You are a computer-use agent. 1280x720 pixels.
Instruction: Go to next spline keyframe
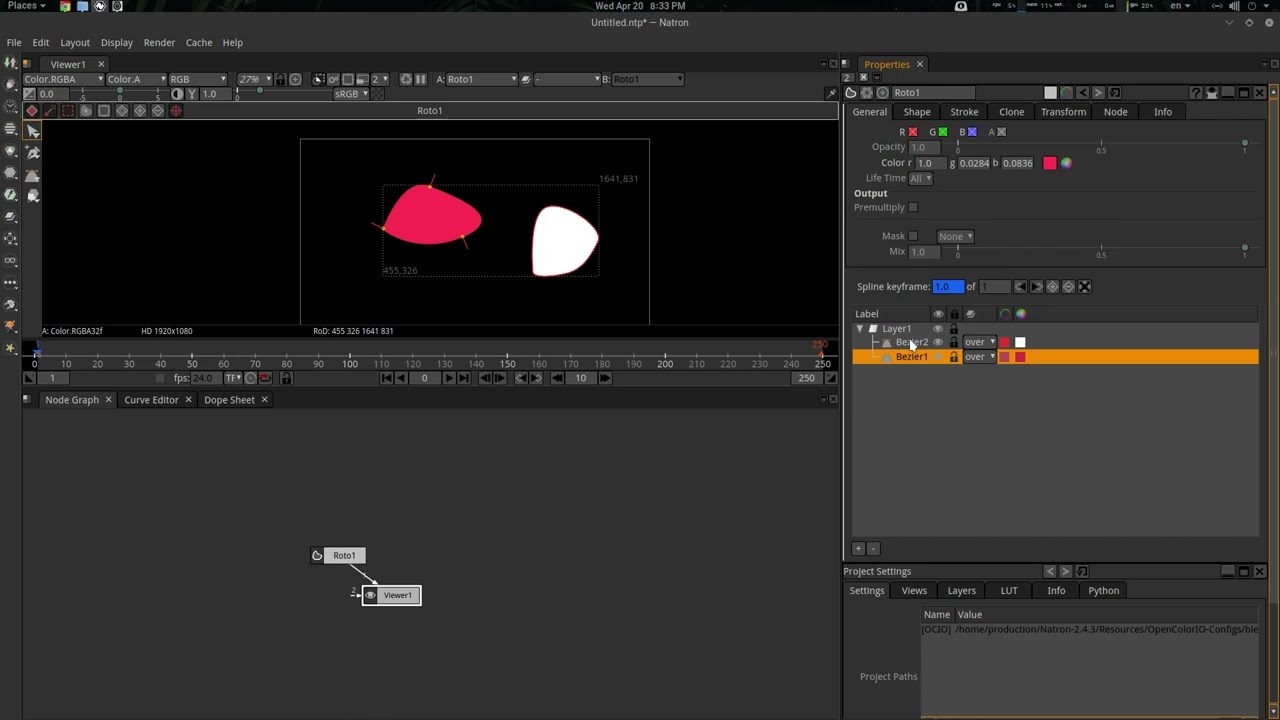[x=1036, y=287]
